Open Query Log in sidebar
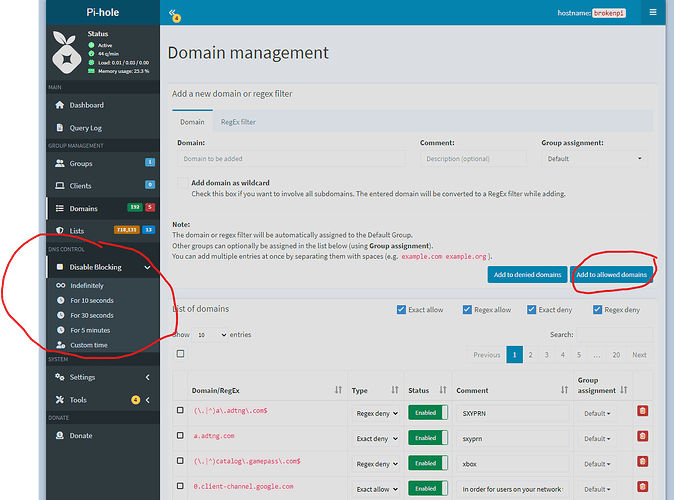Screen dimensions: 674x500 coord(86,128)
